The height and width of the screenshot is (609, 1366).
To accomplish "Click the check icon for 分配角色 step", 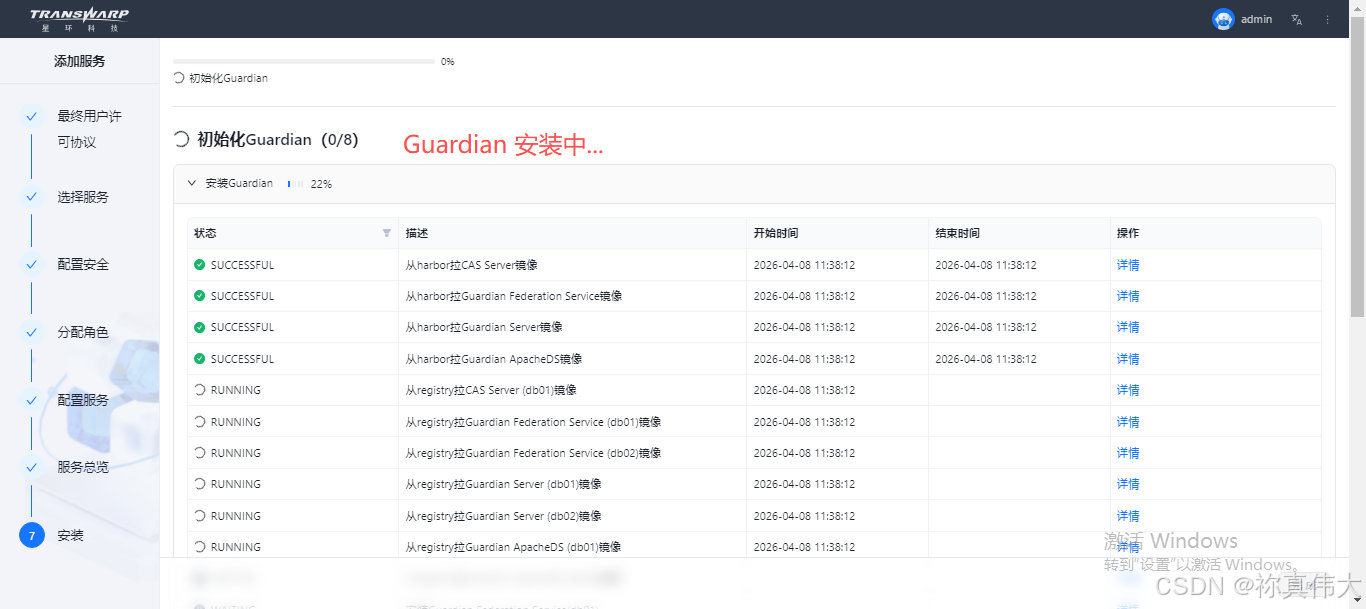I will tap(32, 332).
